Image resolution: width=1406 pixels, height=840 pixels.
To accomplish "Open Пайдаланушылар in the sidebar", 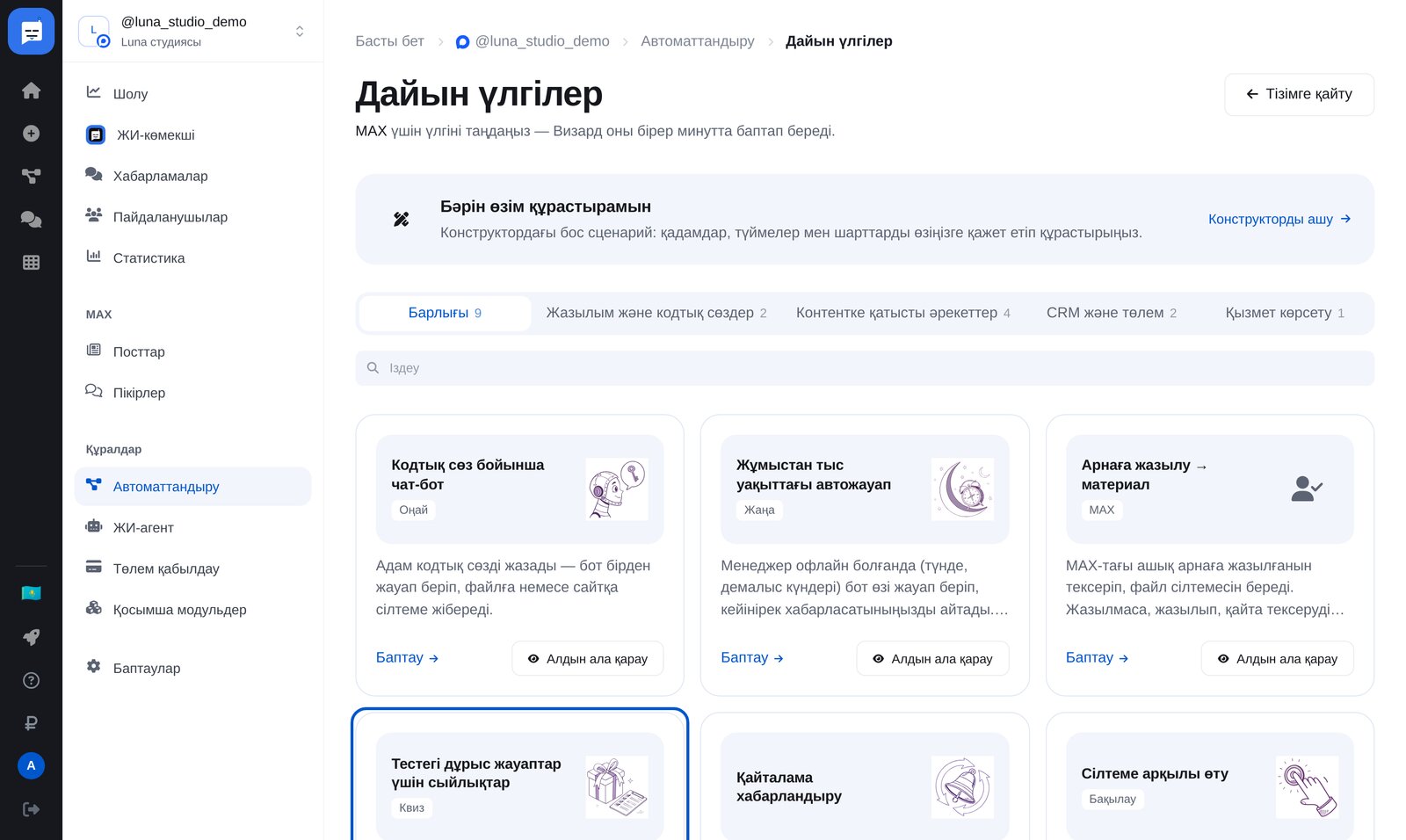I will click(x=193, y=217).
